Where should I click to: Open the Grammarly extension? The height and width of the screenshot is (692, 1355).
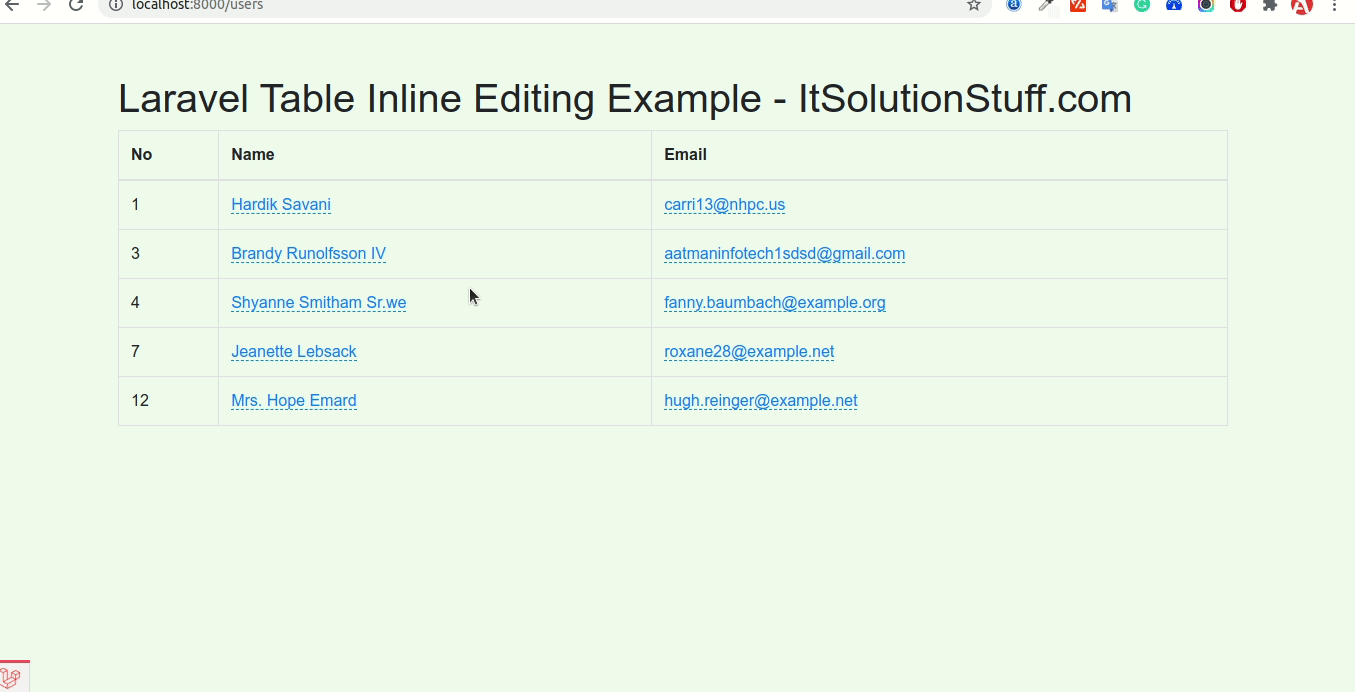click(x=1142, y=5)
